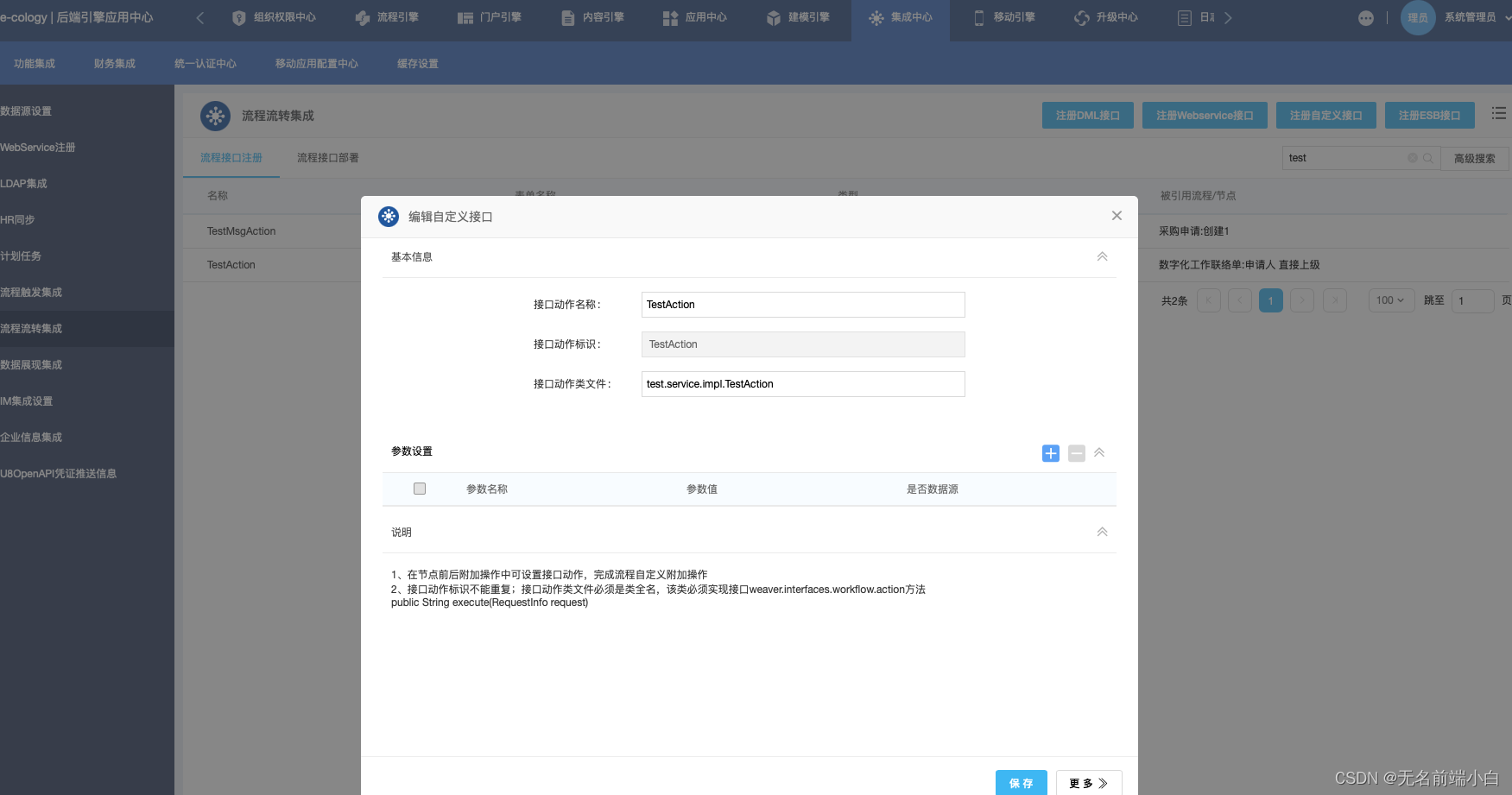
Task: Click the 建模引擎 cube icon
Action: [772, 16]
